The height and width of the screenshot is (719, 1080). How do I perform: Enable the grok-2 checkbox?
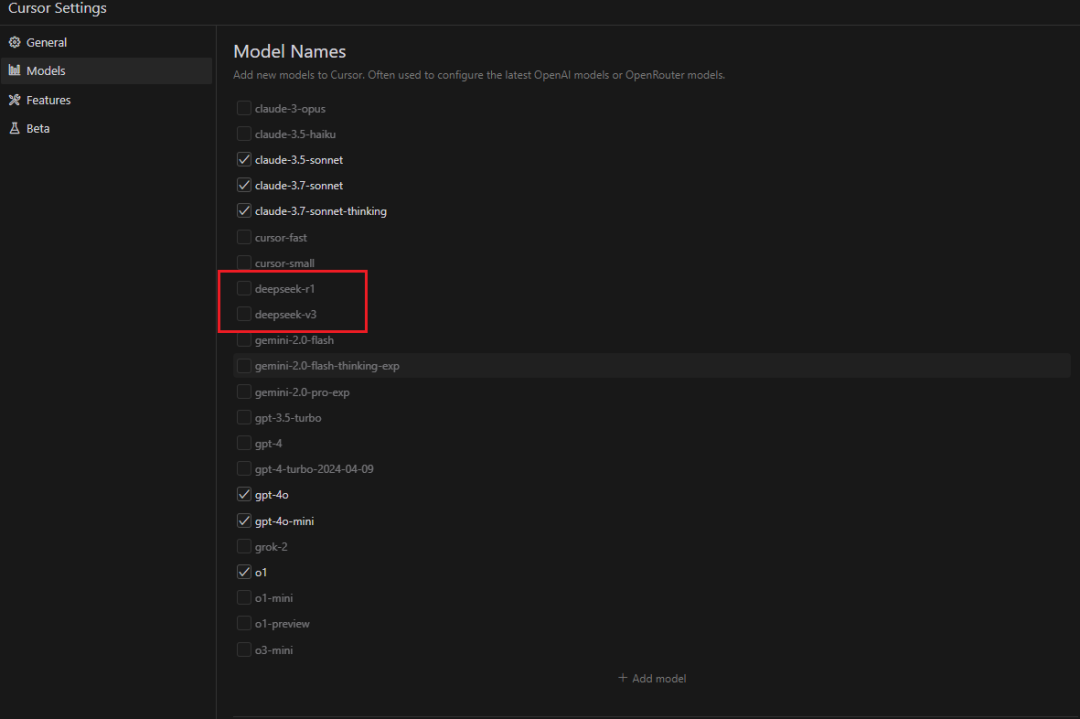[244, 546]
